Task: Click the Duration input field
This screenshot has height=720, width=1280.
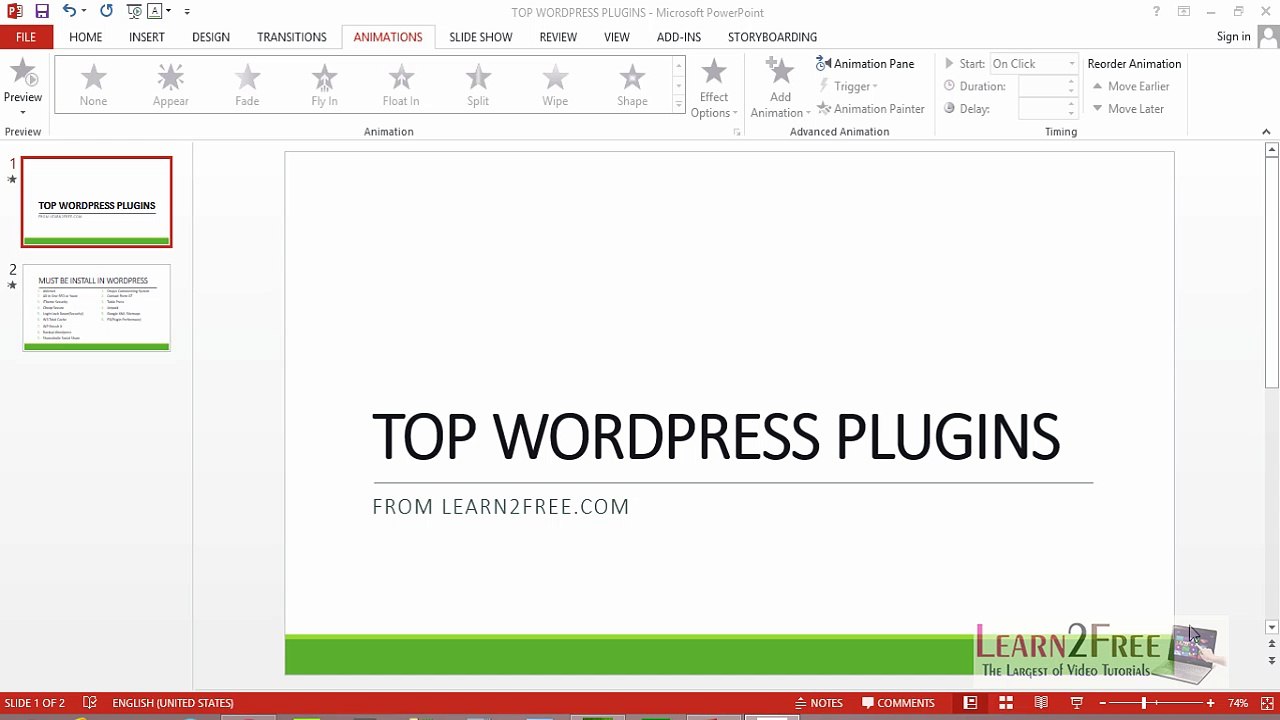Action: (1047, 86)
